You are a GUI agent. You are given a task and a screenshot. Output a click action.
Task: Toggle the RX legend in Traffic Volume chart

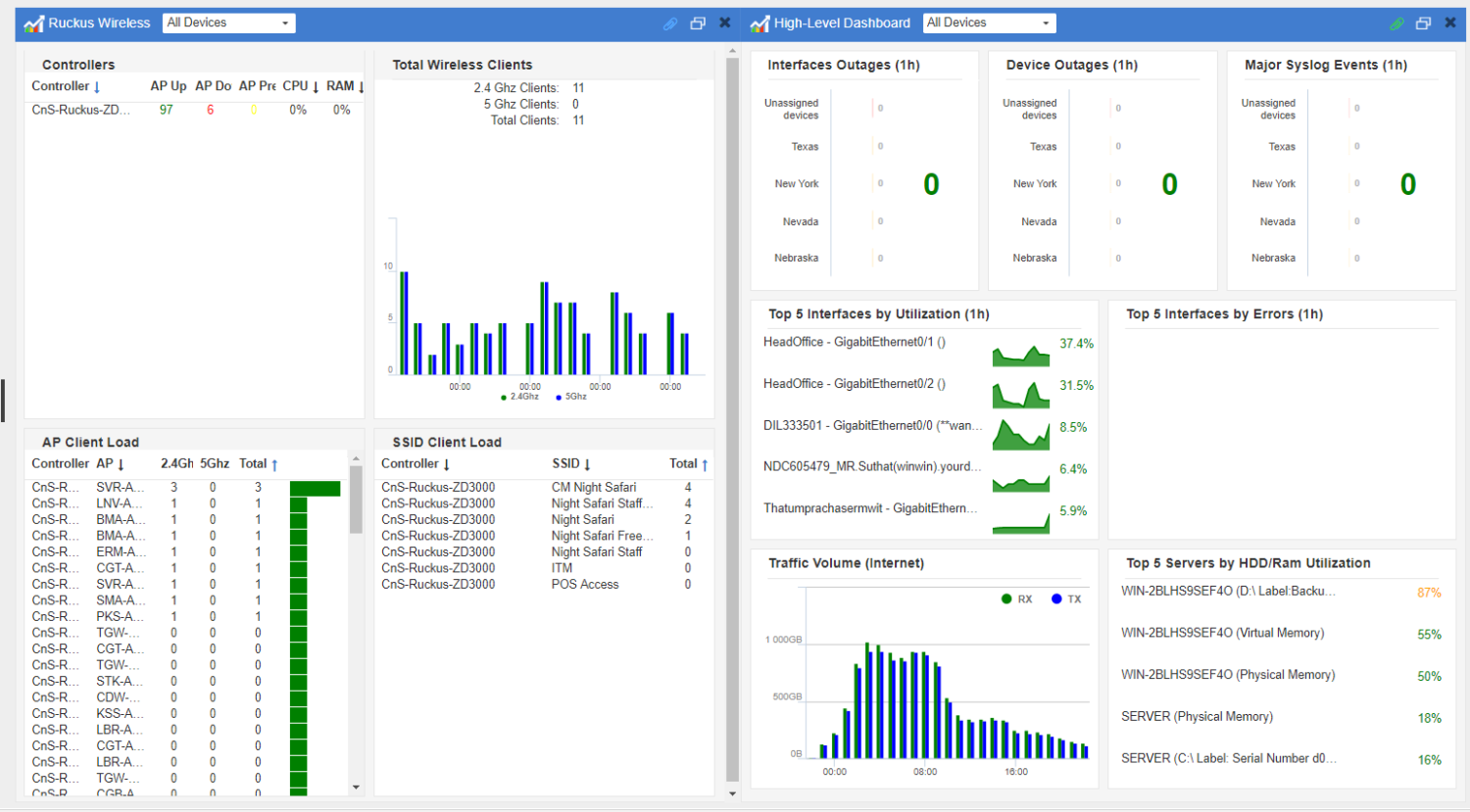tap(1013, 598)
